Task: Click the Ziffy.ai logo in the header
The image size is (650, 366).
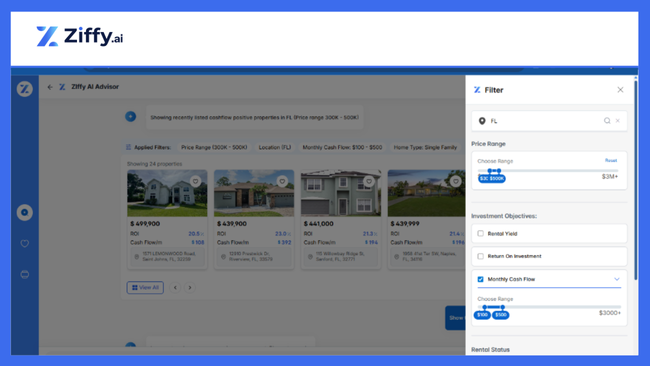Action: coord(80,36)
